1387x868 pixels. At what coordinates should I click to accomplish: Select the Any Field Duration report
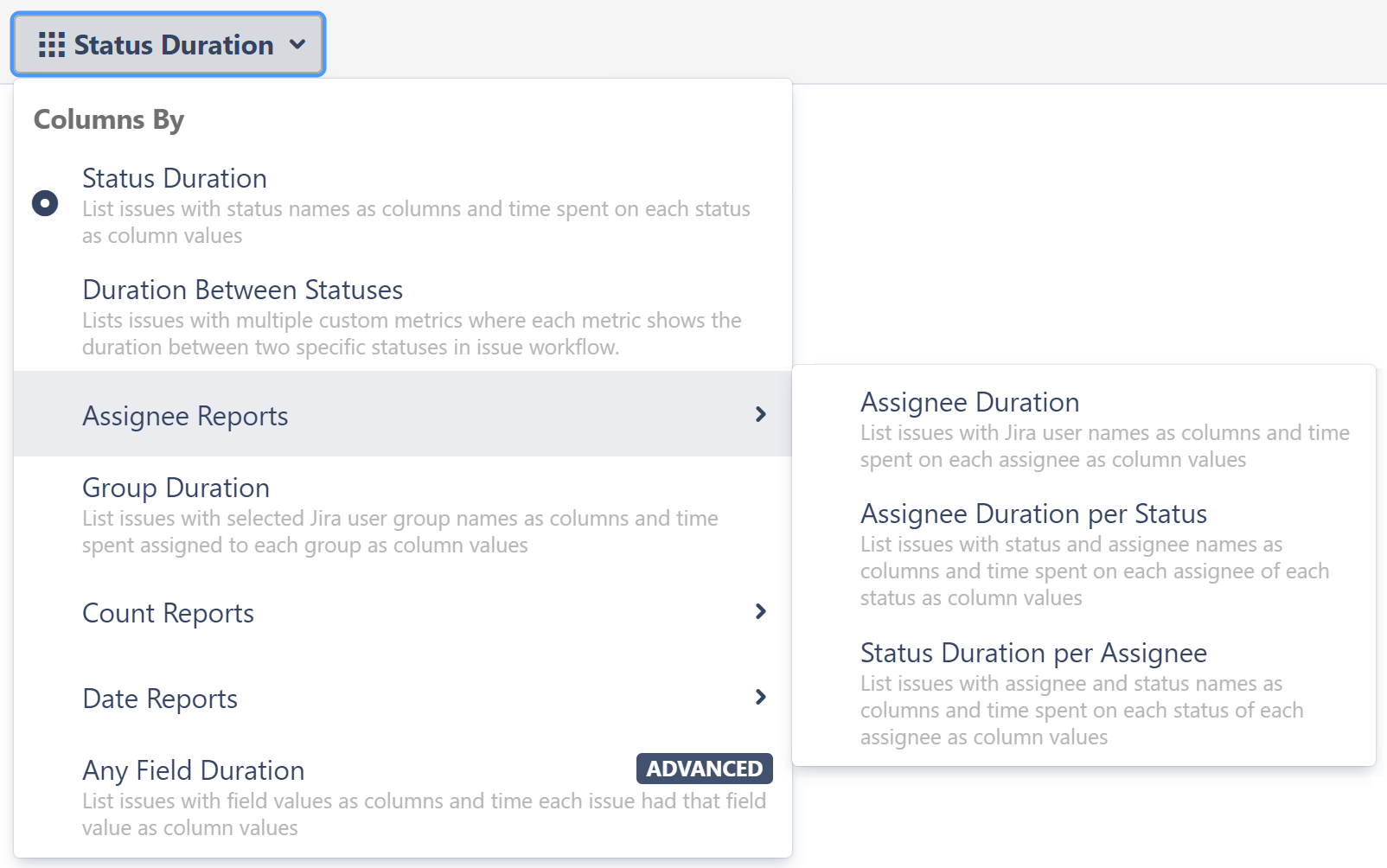tap(193, 770)
